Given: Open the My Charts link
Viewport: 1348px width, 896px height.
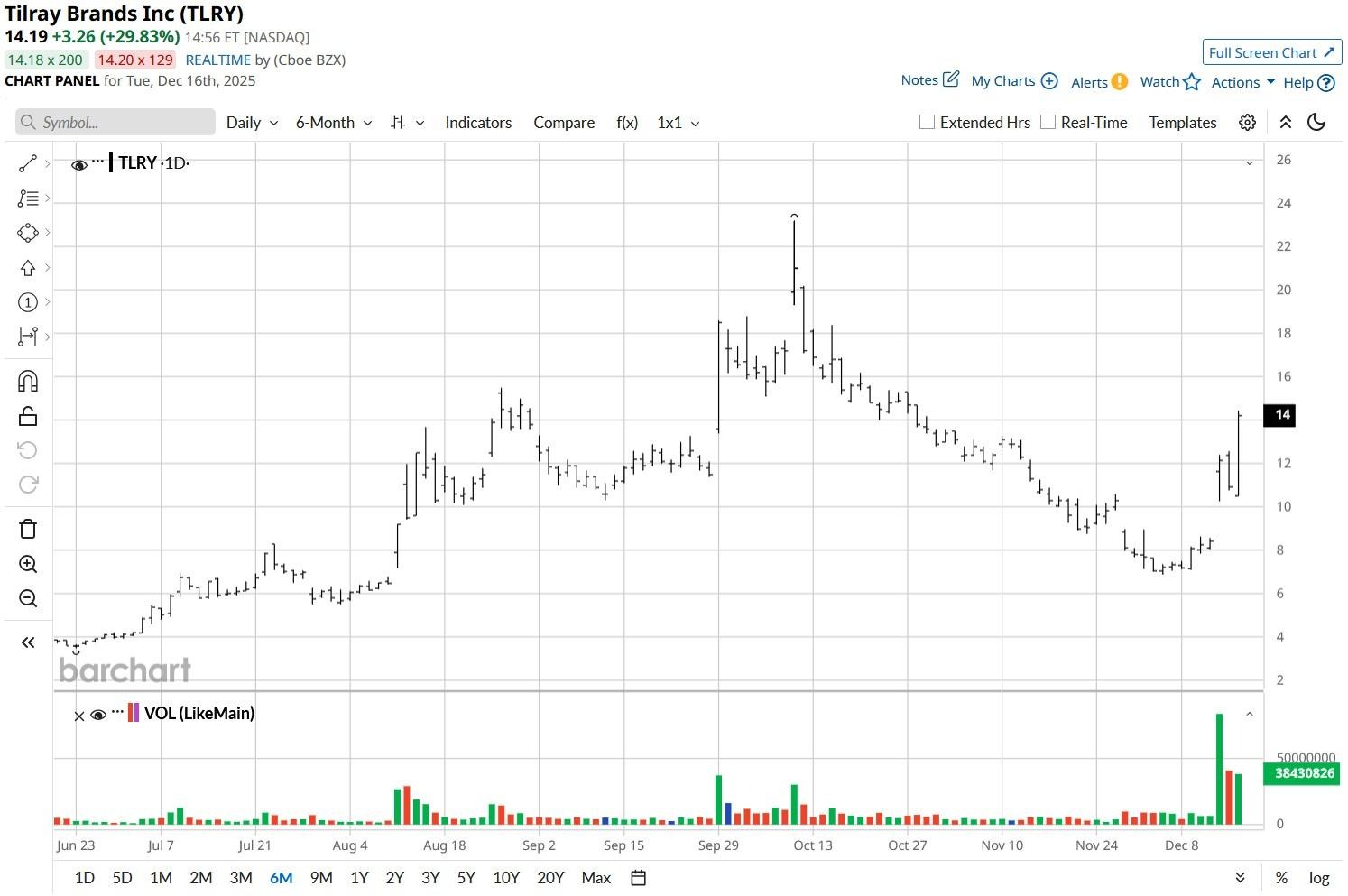Looking at the screenshot, I should [x=1003, y=81].
